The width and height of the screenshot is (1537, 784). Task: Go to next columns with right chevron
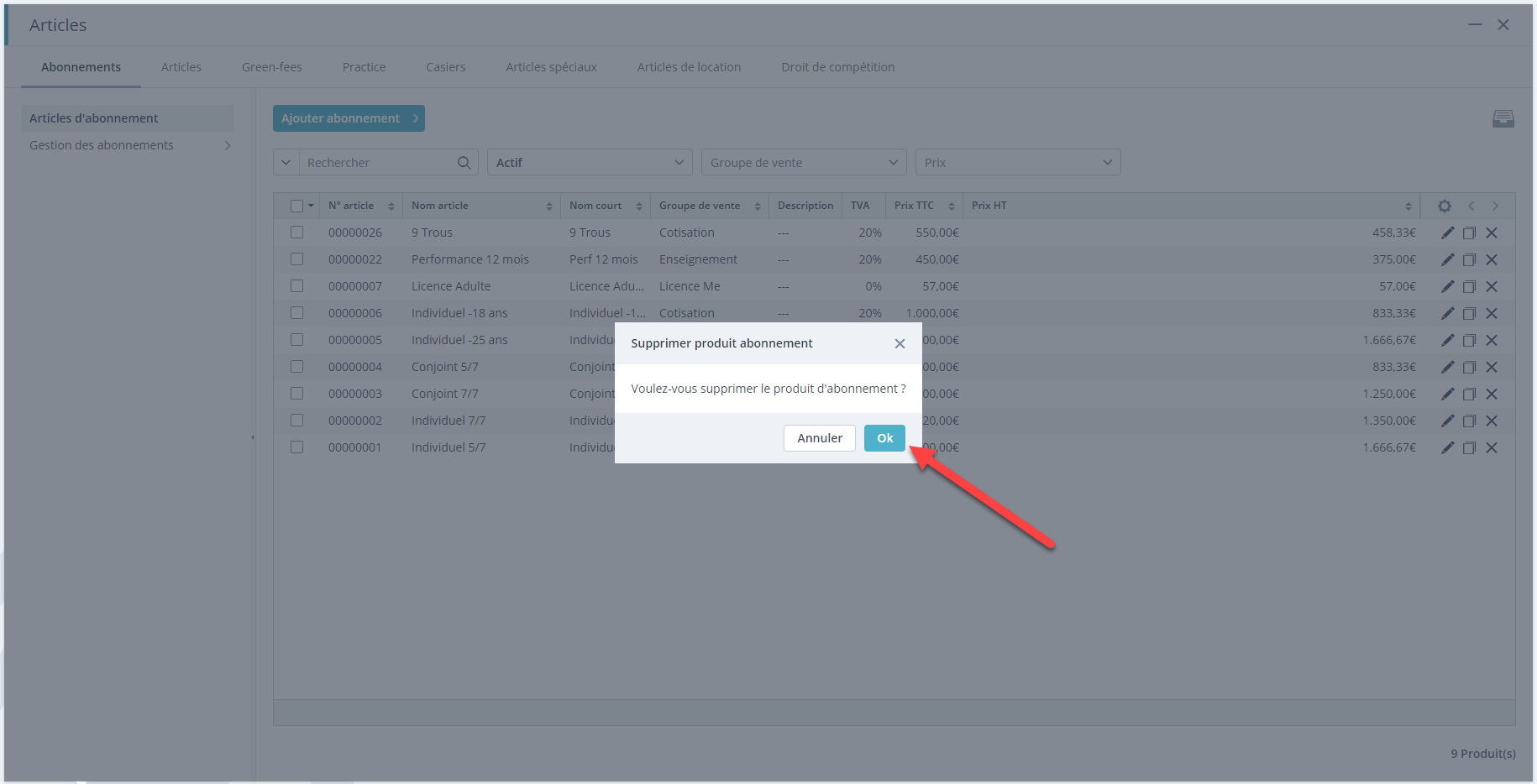tap(1495, 206)
